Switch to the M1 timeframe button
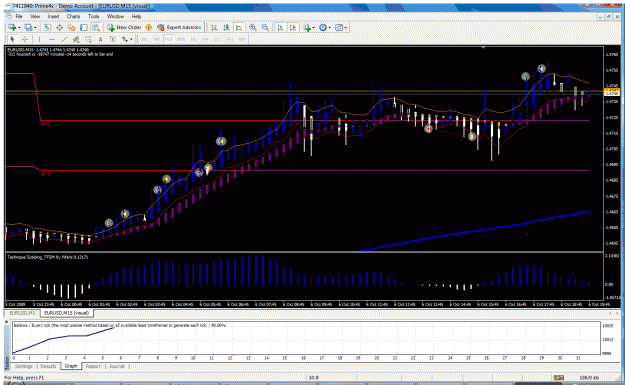The image size is (625, 385). click(x=144, y=39)
